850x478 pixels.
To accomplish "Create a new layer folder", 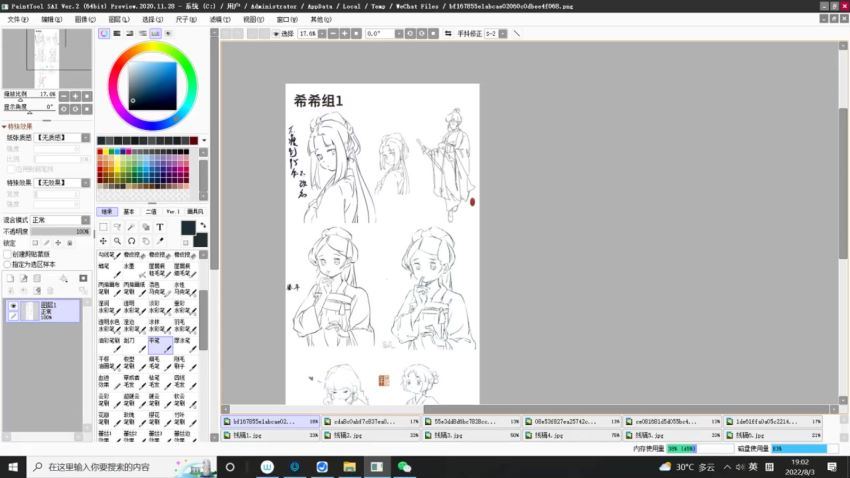I will (37, 279).
